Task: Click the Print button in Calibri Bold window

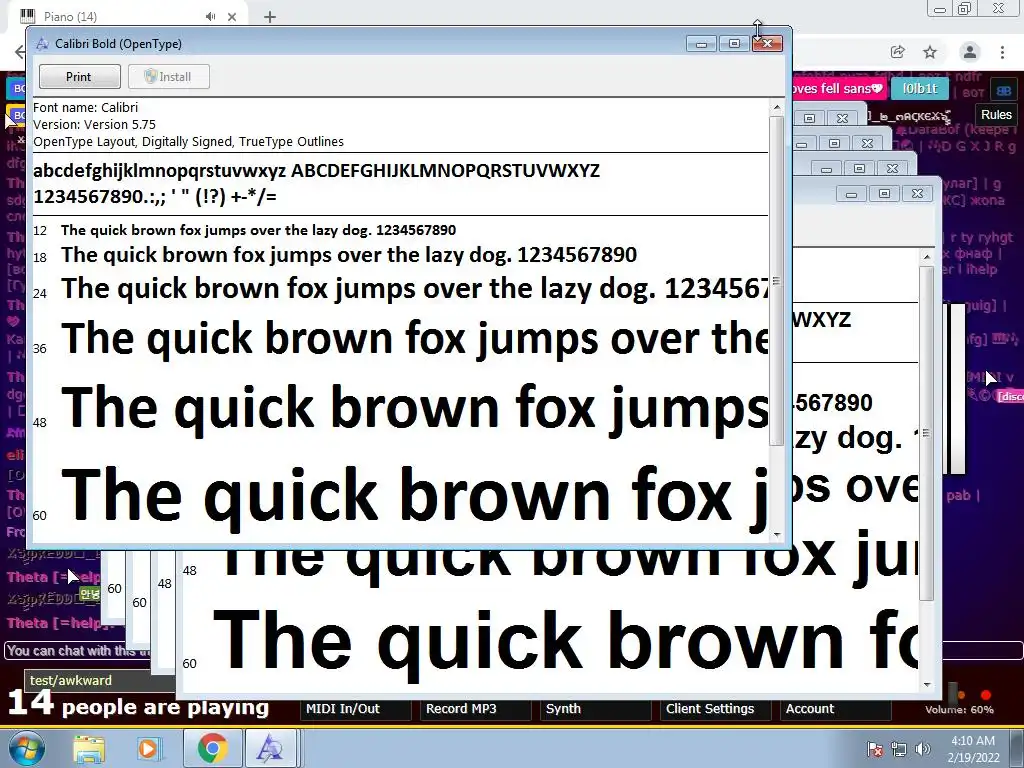Action: pyautogui.click(x=80, y=76)
